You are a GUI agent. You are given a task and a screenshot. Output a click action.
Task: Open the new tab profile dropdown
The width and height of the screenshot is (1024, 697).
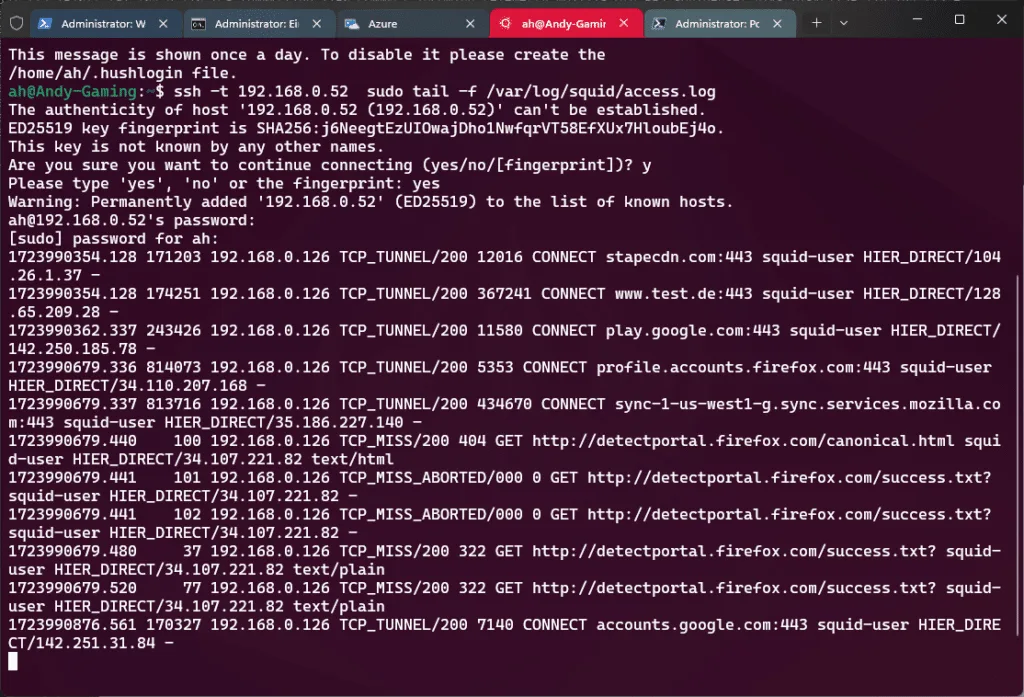click(844, 23)
